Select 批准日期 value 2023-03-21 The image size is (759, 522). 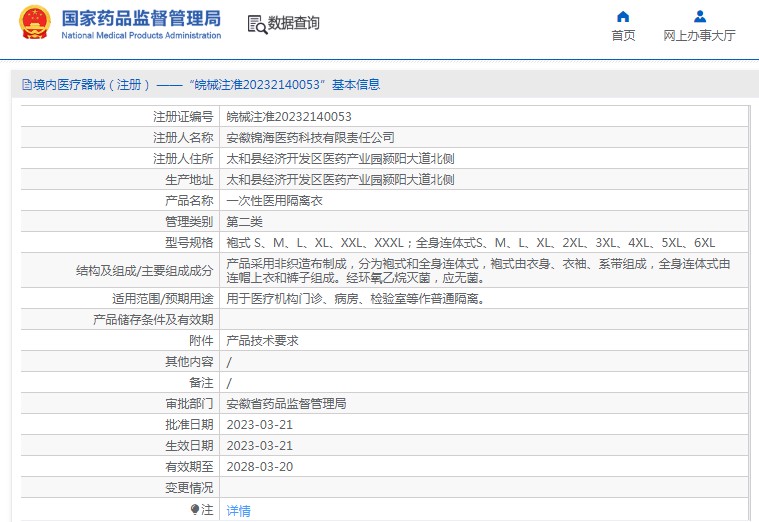click(260, 425)
